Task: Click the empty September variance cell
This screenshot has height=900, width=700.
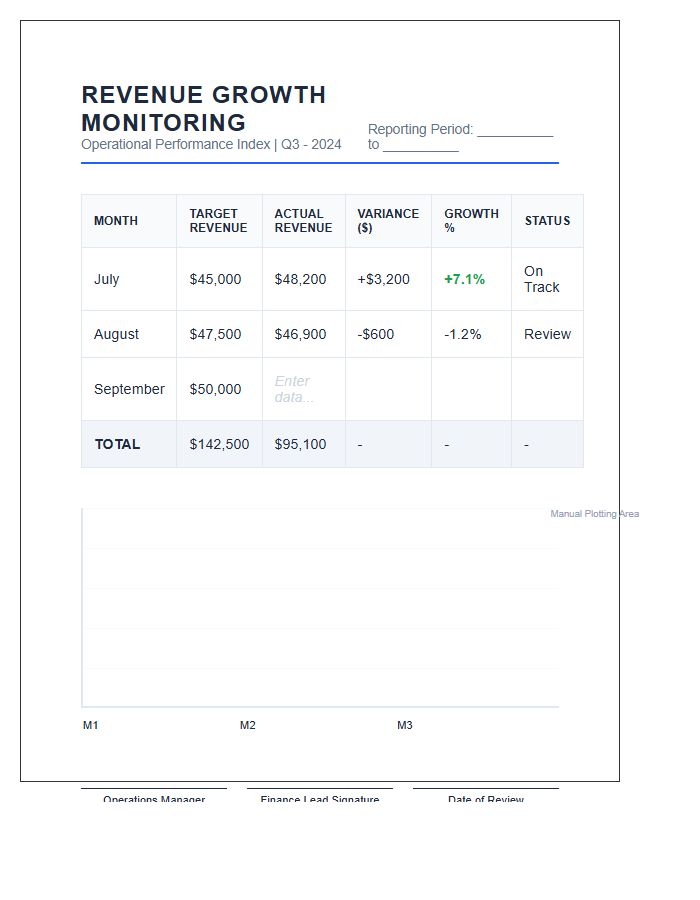Action: tap(388, 389)
